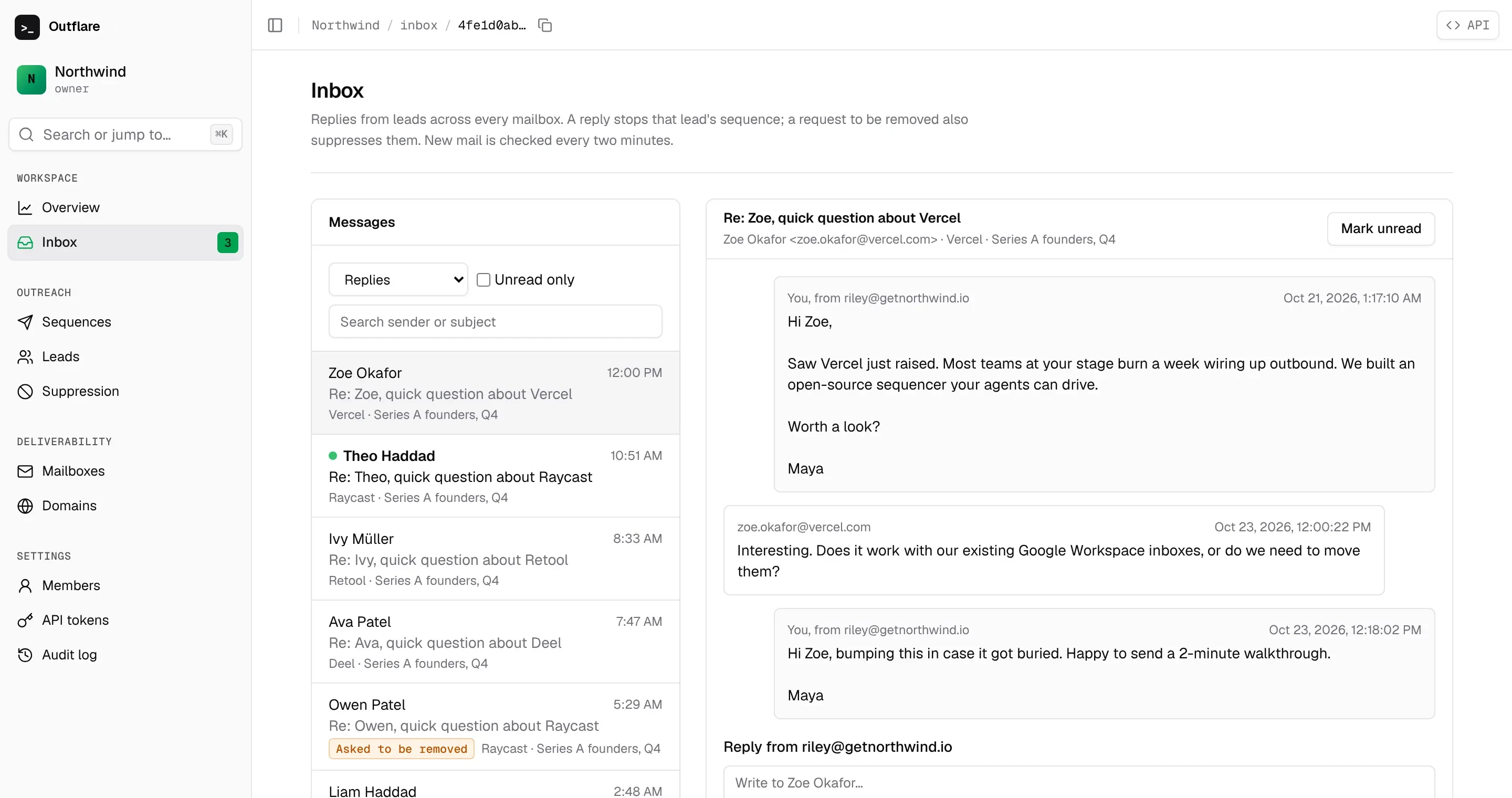Click the inbox breadcrumb link
The image size is (1512, 798).
[x=418, y=25]
